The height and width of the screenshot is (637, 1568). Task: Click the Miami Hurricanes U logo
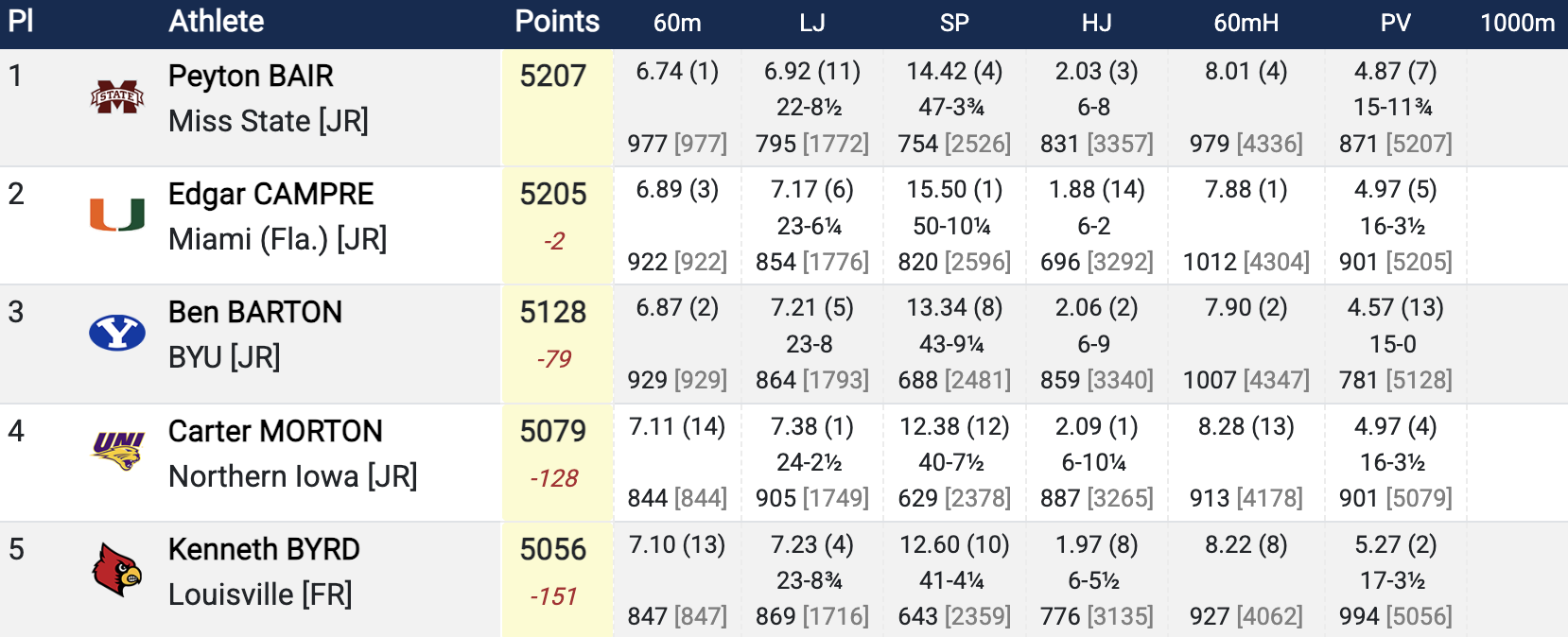[117, 215]
